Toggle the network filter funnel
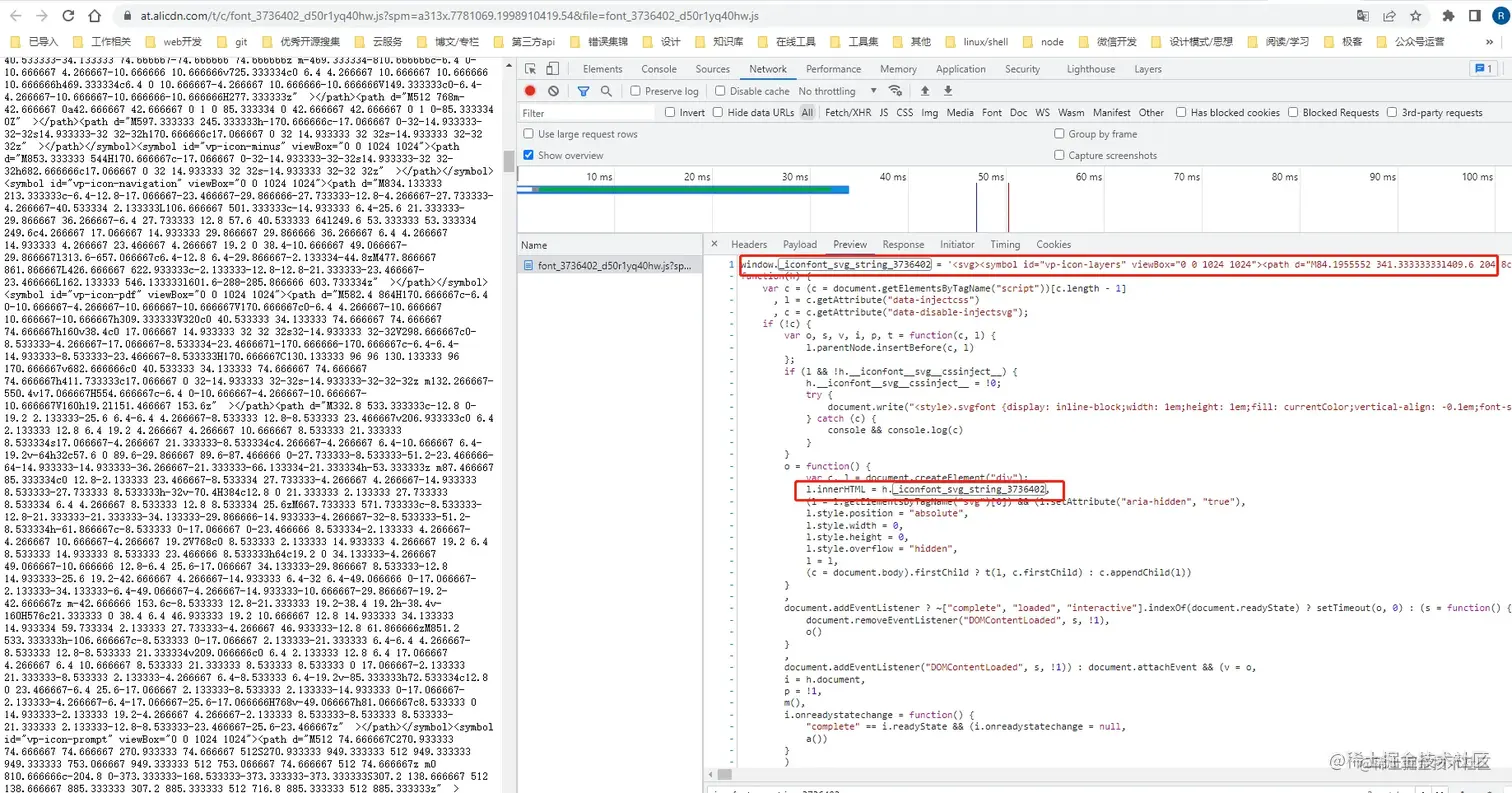 tap(584, 91)
